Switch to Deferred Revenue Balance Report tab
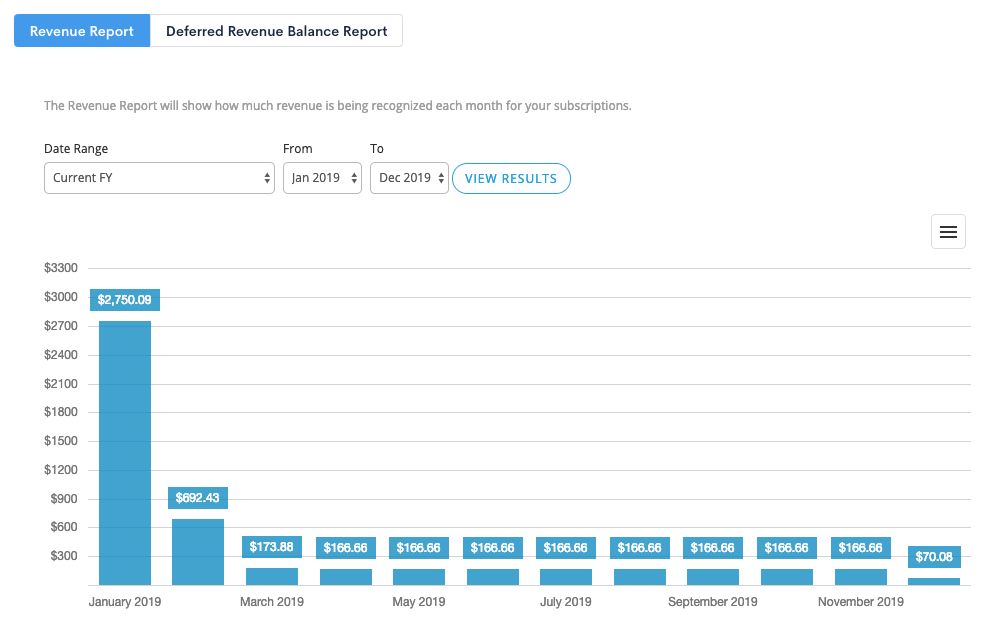 [x=276, y=30]
